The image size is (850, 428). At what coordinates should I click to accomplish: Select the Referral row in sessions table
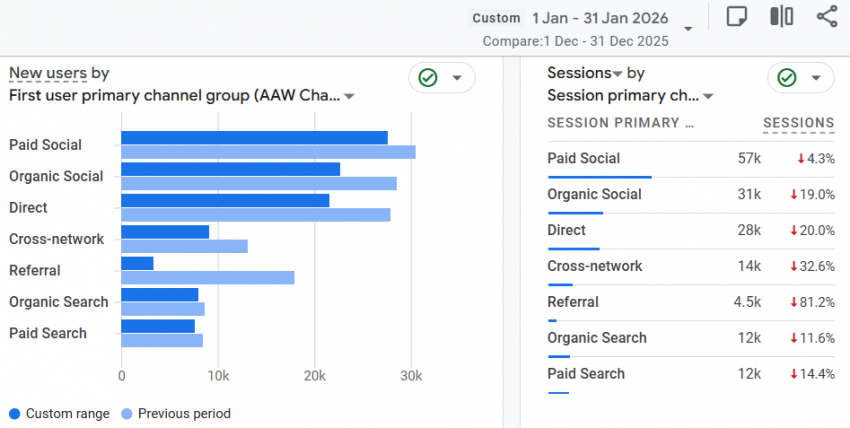[x=573, y=302]
